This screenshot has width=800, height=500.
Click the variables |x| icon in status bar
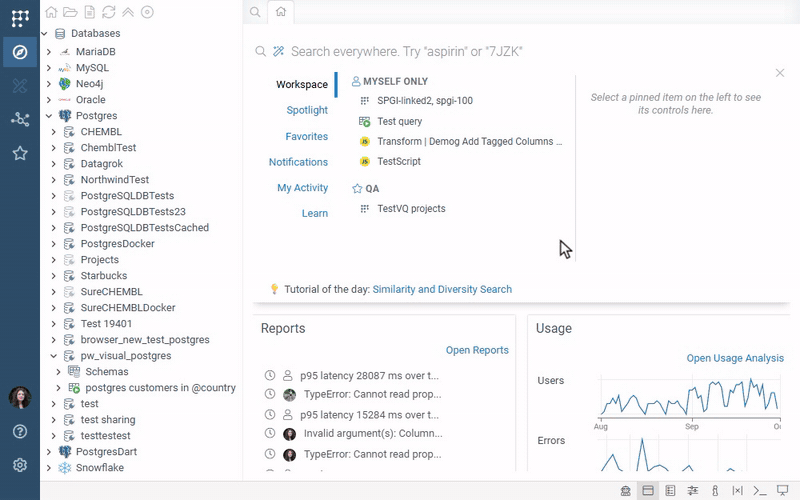[737, 491]
